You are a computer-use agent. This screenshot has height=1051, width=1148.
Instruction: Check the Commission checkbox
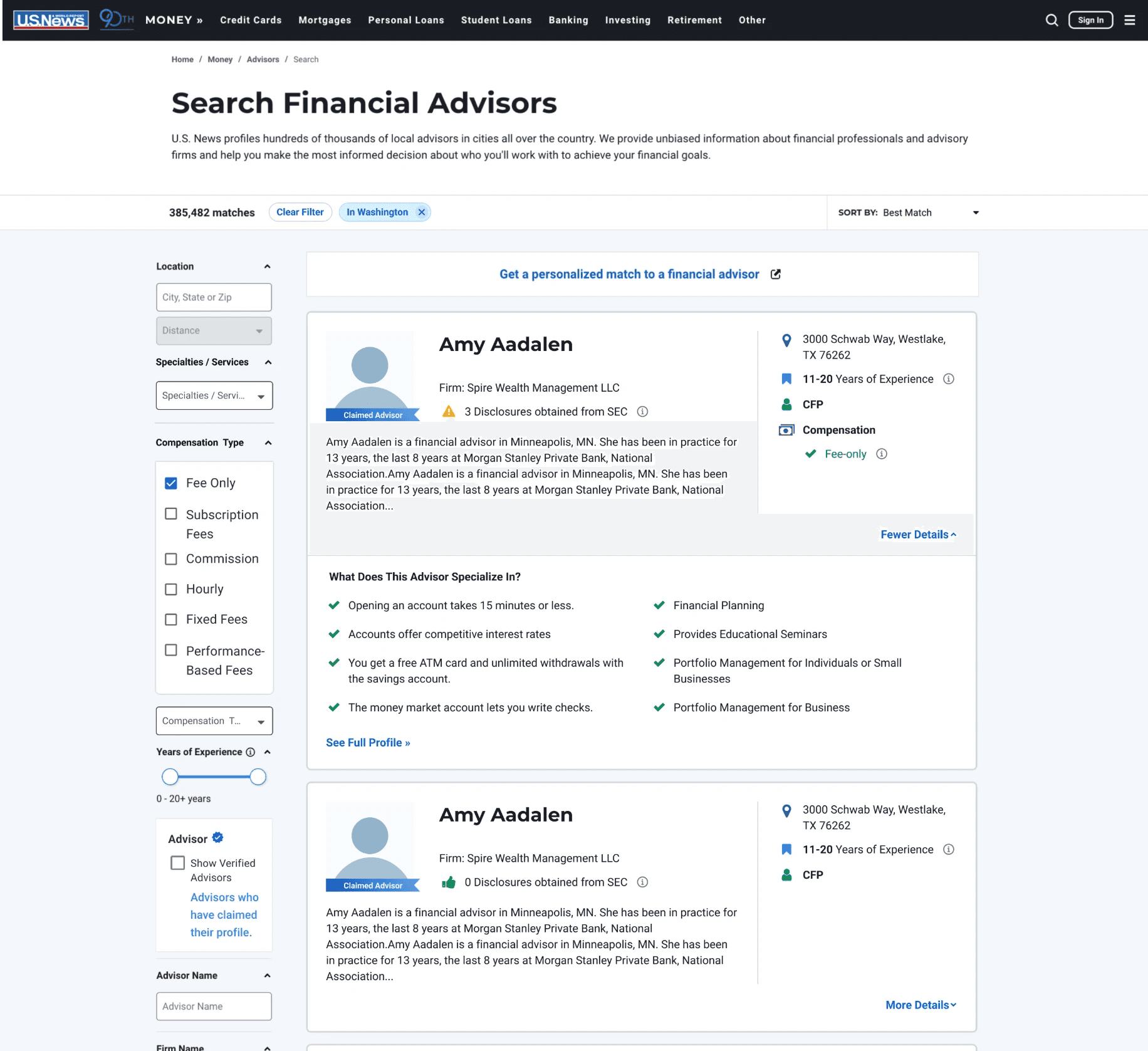(x=171, y=559)
